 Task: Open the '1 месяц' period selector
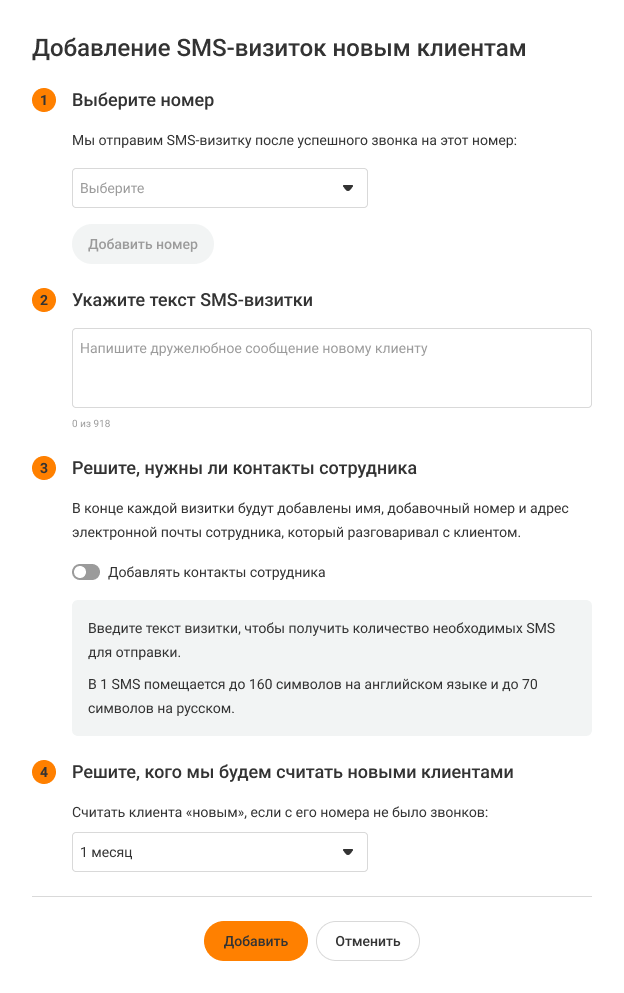pos(200,852)
